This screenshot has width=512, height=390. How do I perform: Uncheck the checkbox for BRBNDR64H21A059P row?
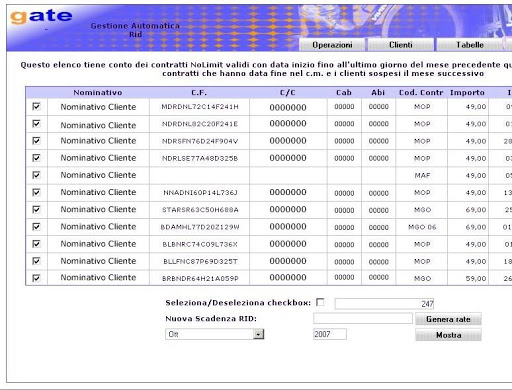36,278
